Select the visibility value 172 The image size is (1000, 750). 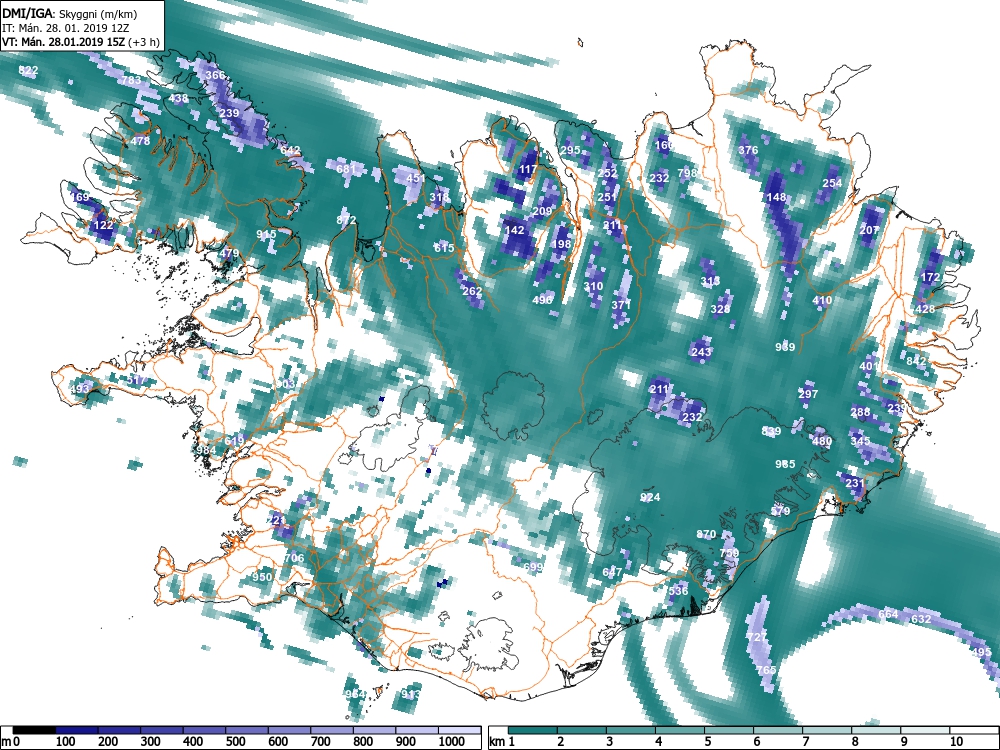click(930, 277)
